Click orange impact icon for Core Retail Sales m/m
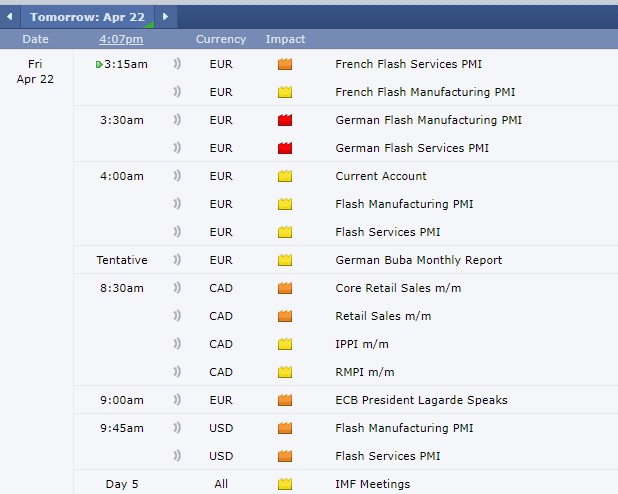The width and height of the screenshot is (618, 494). click(285, 288)
